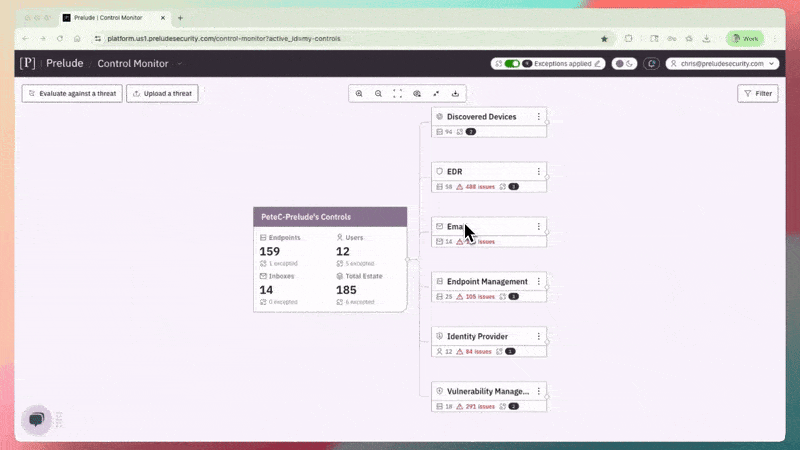Image resolution: width=800 pixels, height=450 pixels.
Task: Click the PeteC-Prelude's Controls card header
Action: click(330, 217)
